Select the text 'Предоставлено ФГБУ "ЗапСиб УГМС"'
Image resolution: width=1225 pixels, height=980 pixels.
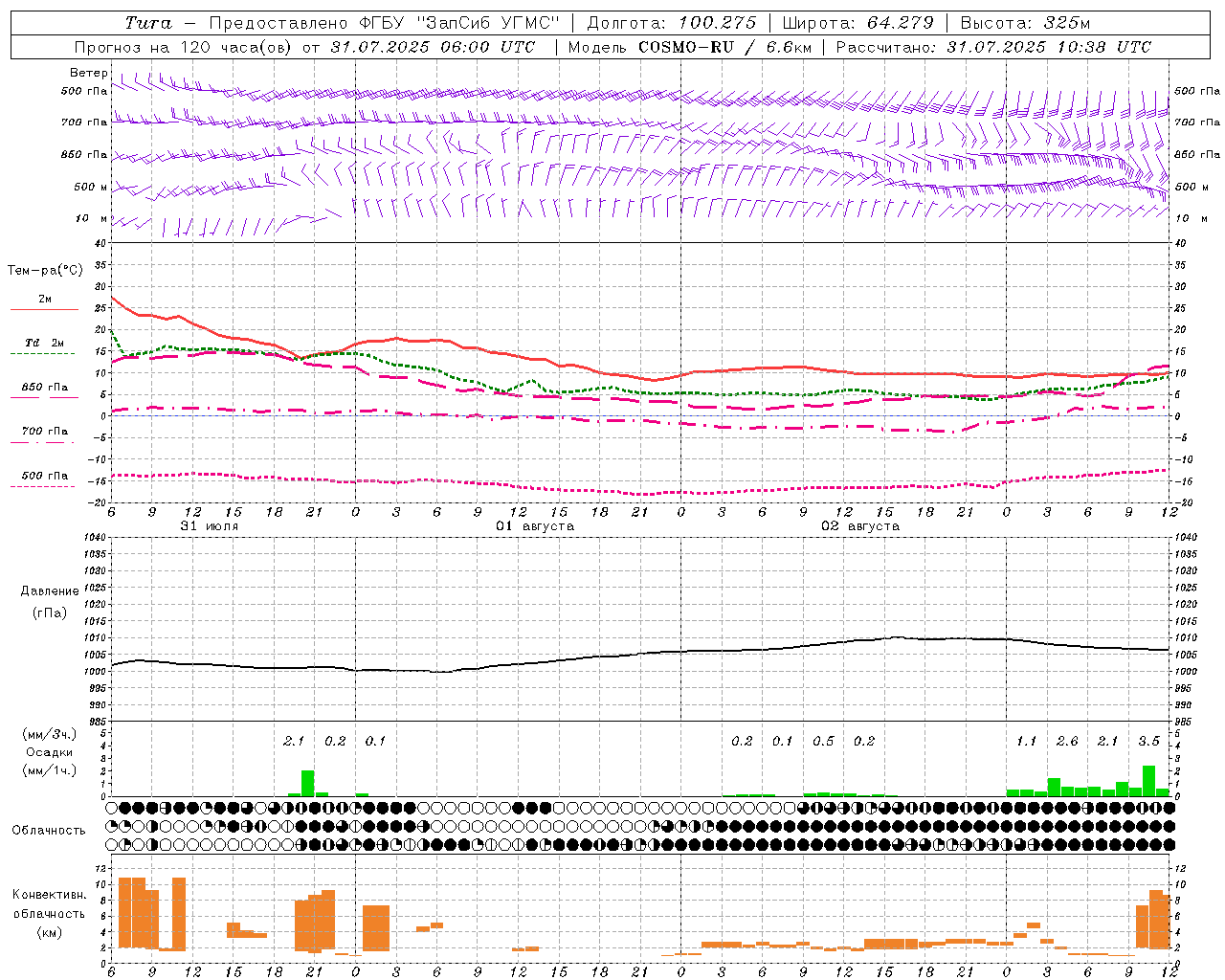pyautogui.click(x=384, y=23)
